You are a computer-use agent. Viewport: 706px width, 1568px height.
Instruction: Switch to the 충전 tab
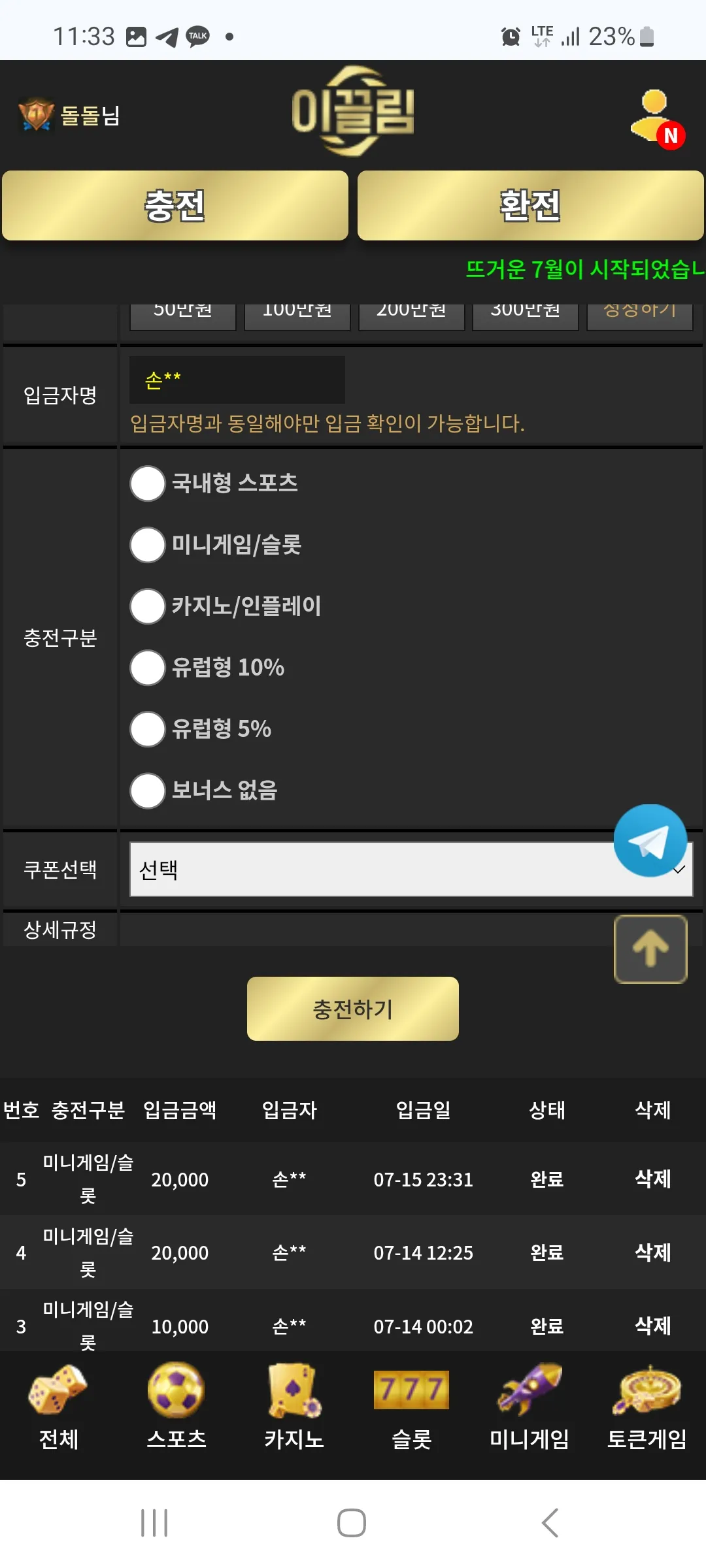[175, 206]
